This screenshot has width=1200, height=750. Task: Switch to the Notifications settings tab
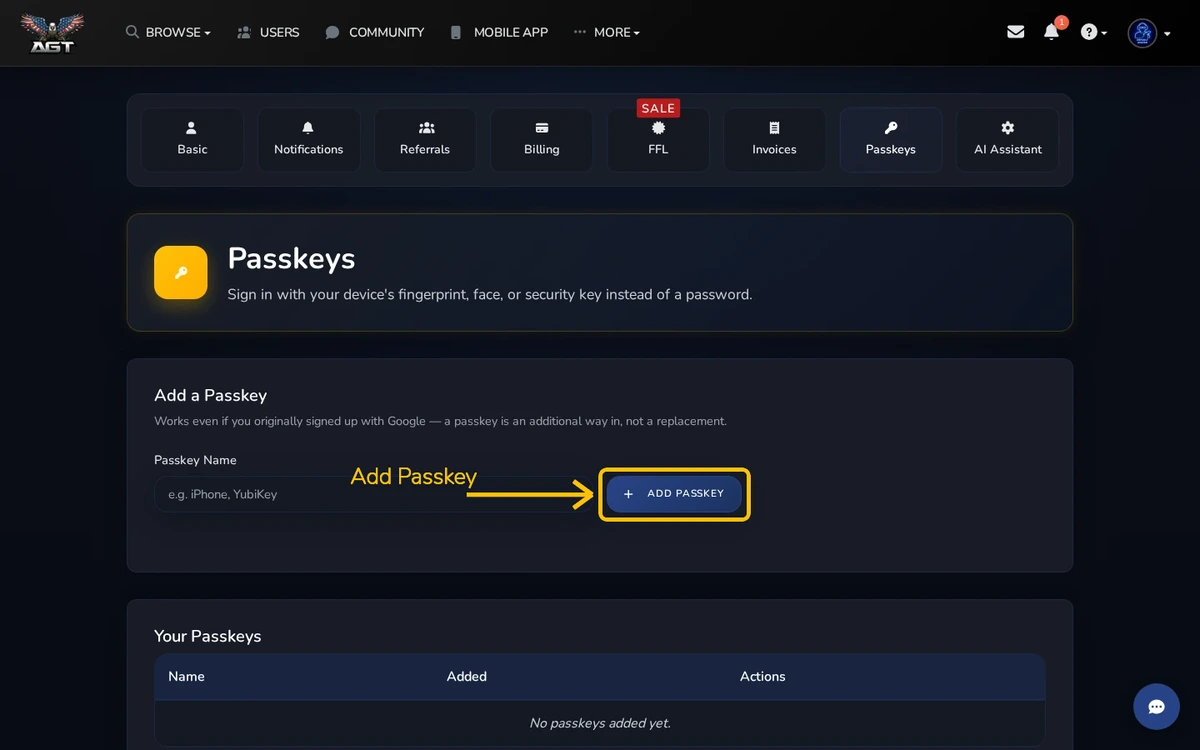tap(308, 140)
